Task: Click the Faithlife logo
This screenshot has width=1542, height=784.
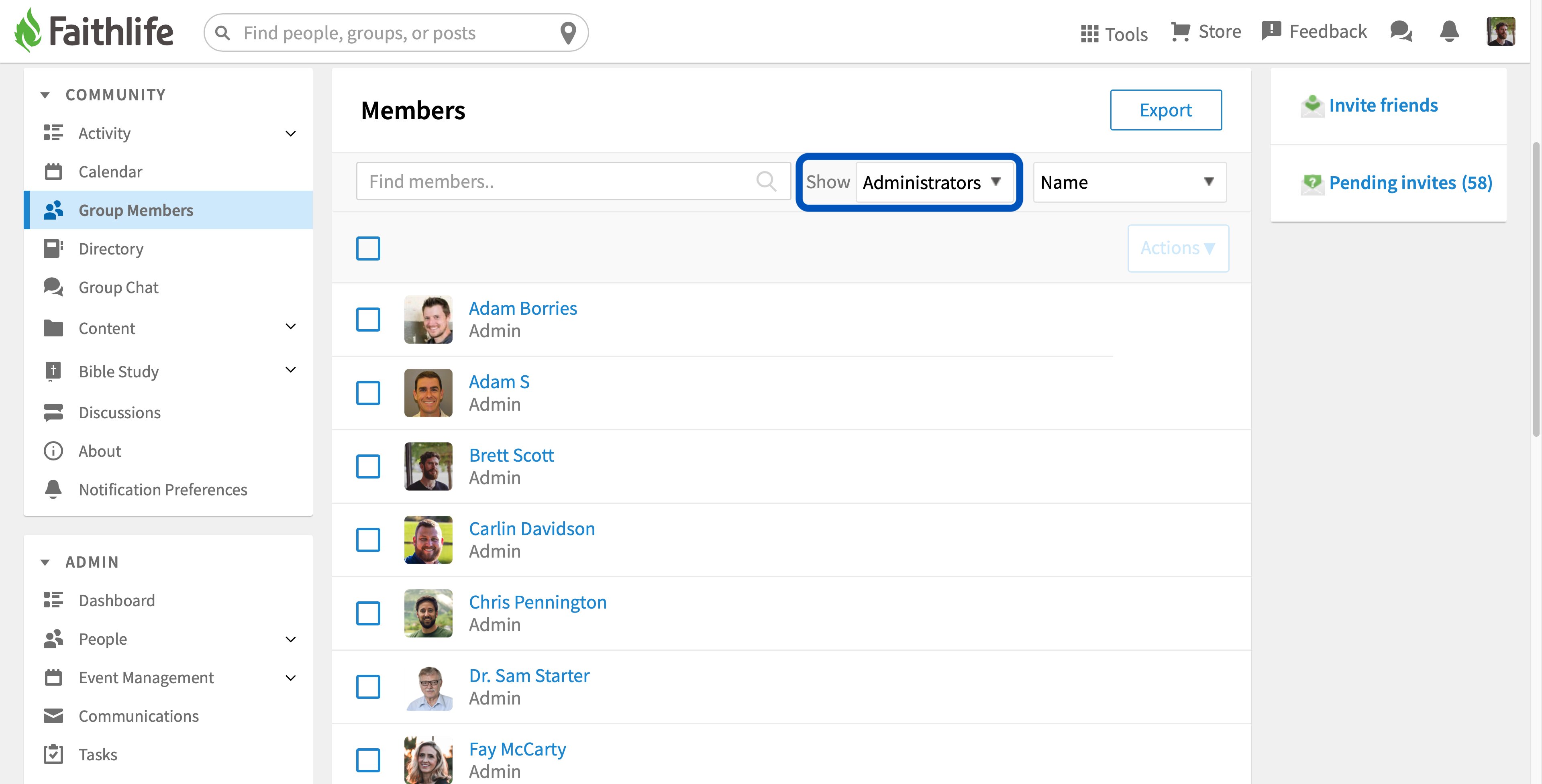Action: [94, 31]
